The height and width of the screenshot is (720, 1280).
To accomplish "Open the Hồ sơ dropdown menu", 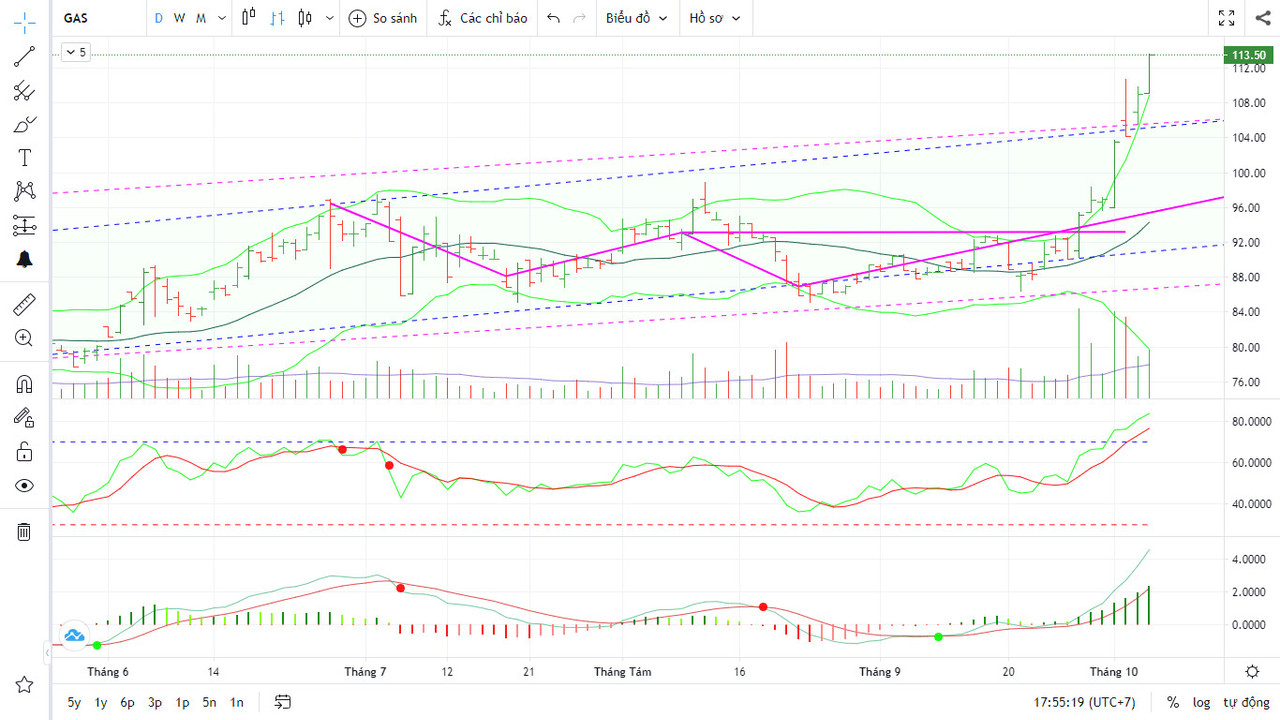I will (714, 18).
